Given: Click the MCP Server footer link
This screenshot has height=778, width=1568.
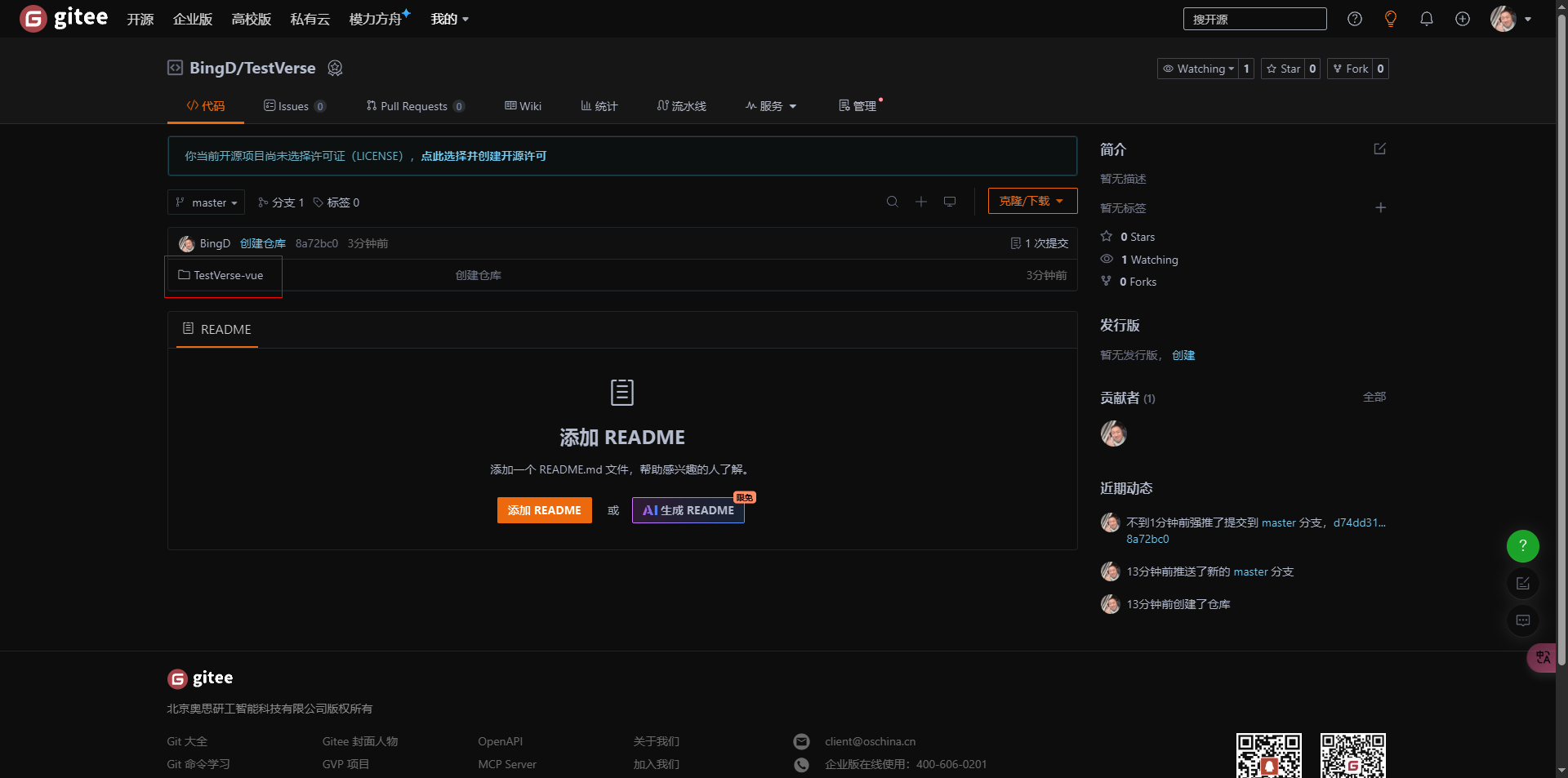Looking at the screenshot, I should pyautogui.click(x=507, y=764).
